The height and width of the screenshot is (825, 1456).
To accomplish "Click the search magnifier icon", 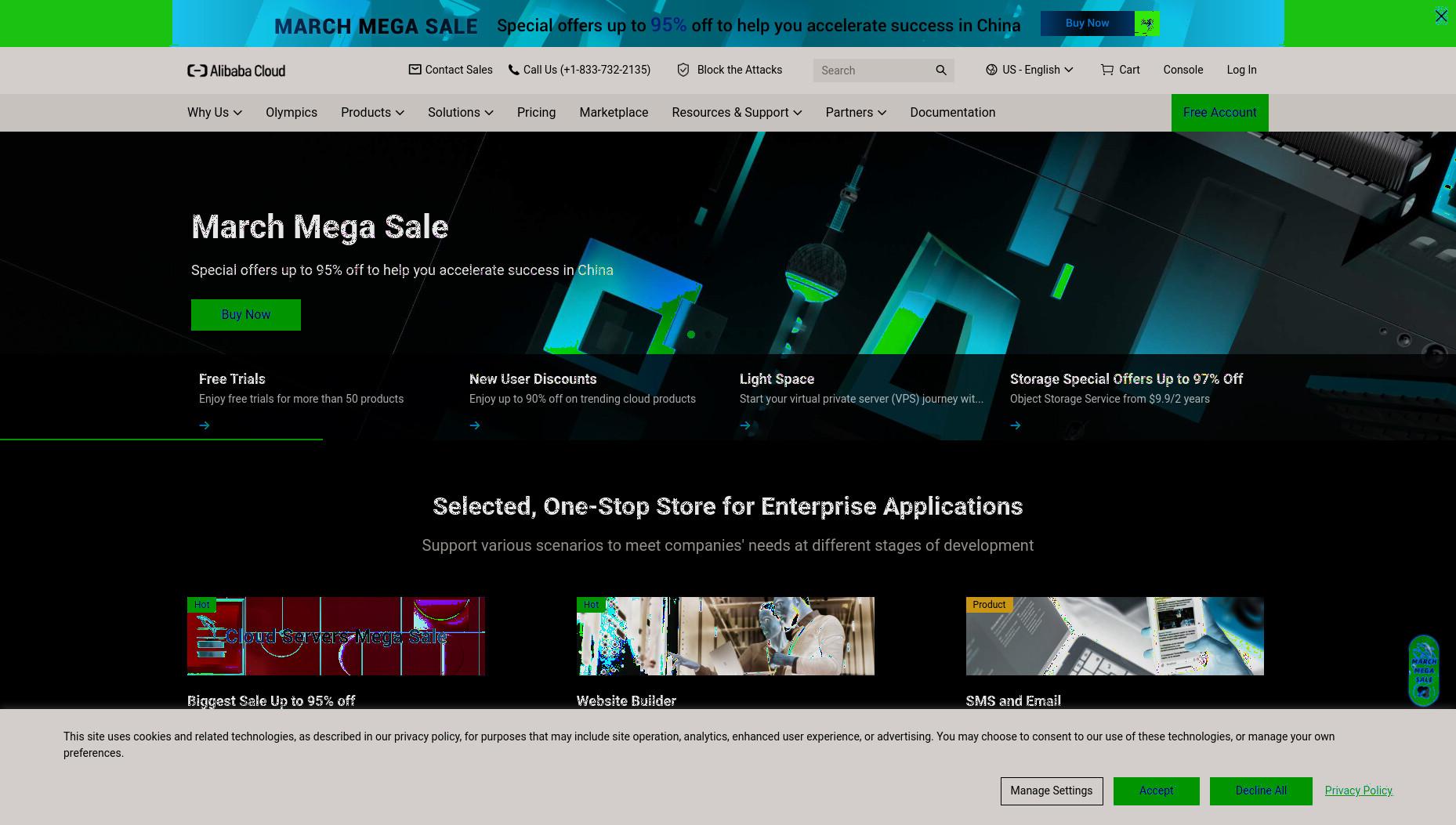I will coord(941,71).
